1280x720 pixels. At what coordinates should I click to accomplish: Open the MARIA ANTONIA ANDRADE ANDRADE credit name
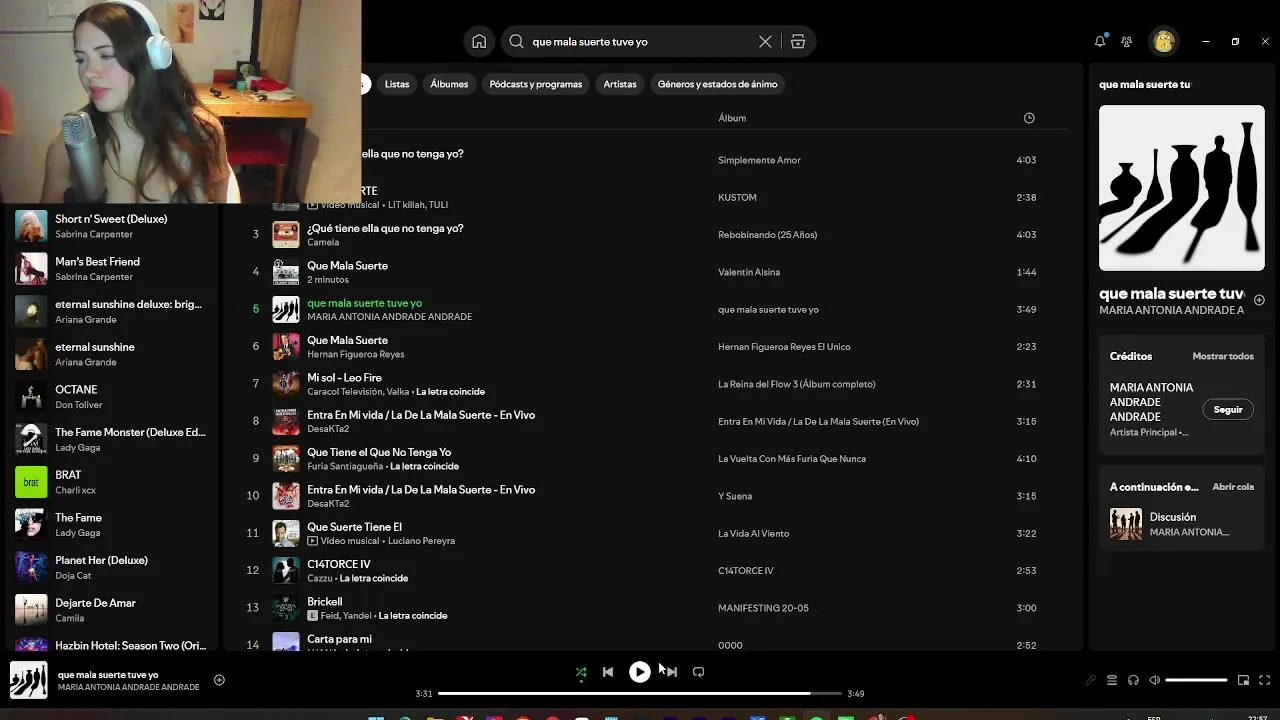(x=1151, y=402)
